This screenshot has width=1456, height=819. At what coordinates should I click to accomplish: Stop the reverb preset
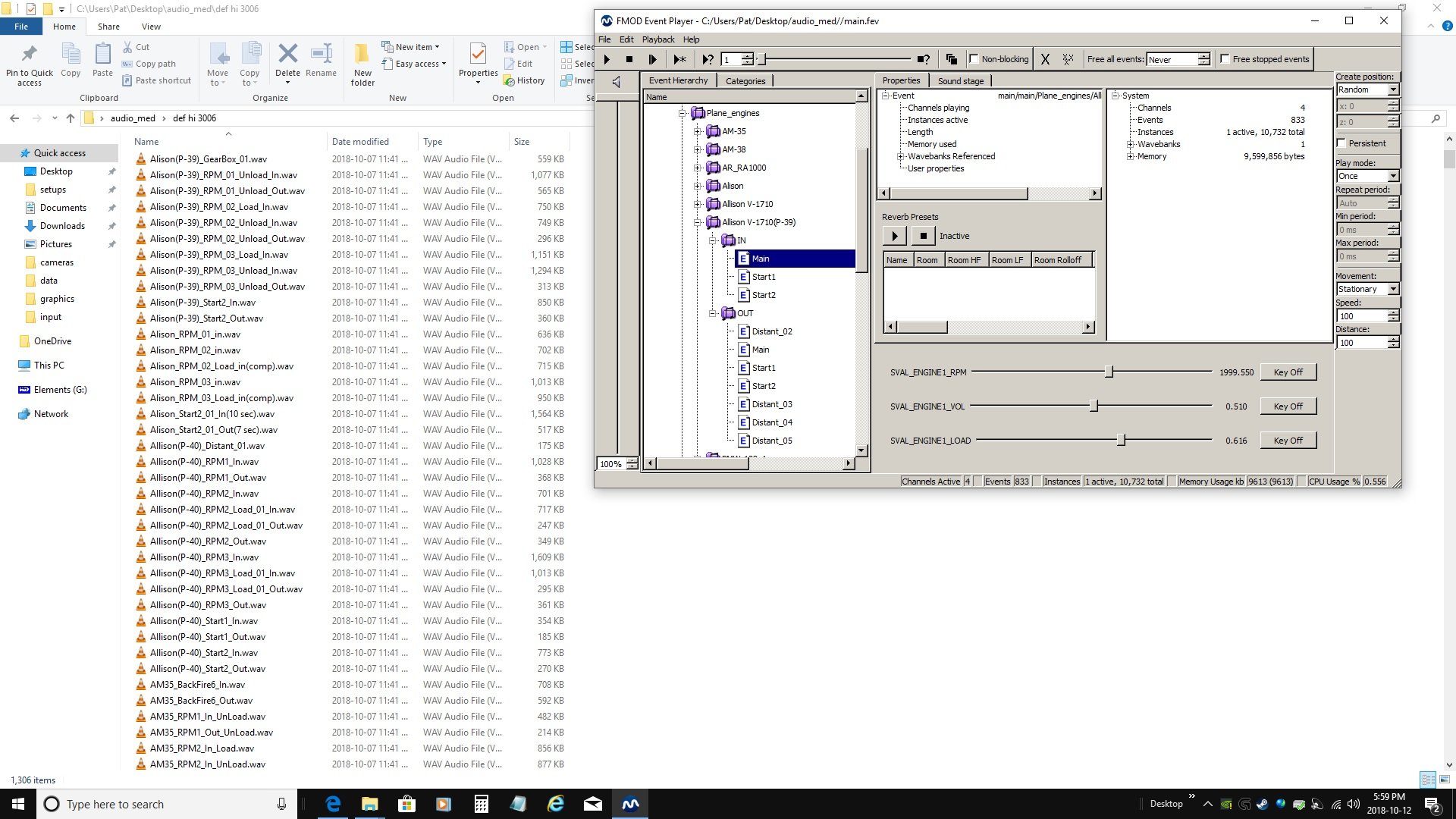point(923,236)
